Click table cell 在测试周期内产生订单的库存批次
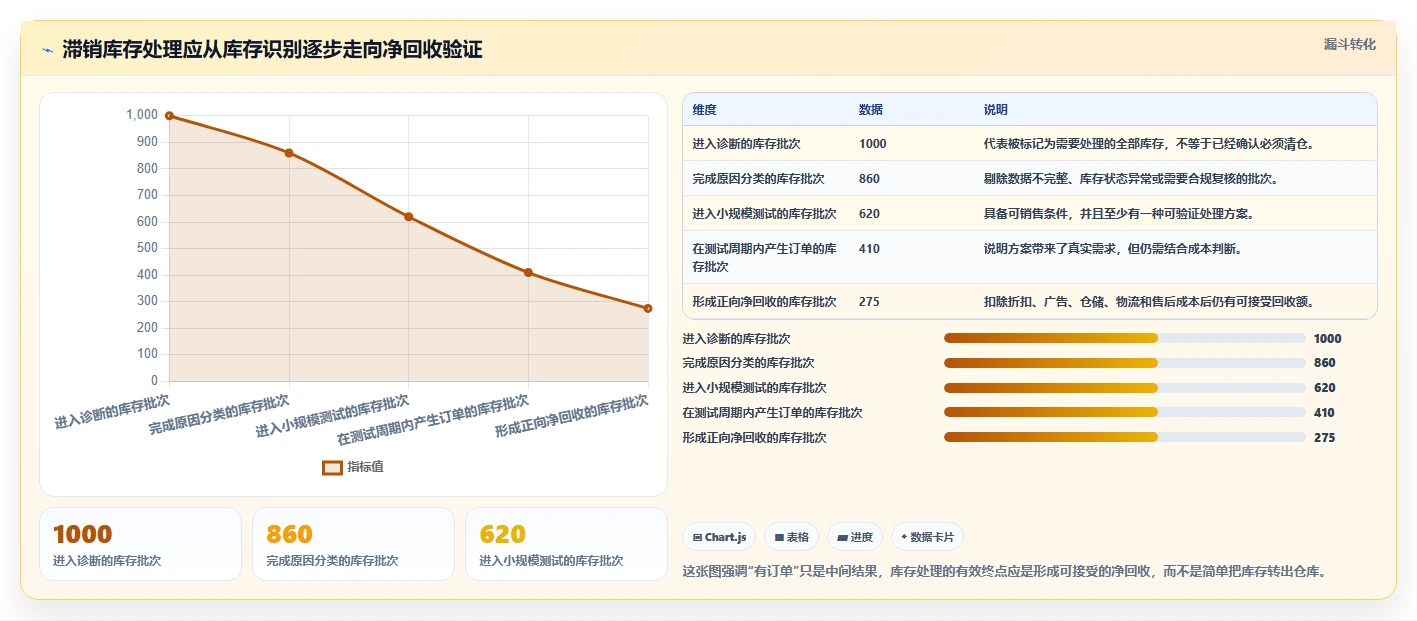Image resolution: width=1417 pixels, height=621 pixels. (x=764, y=258)
